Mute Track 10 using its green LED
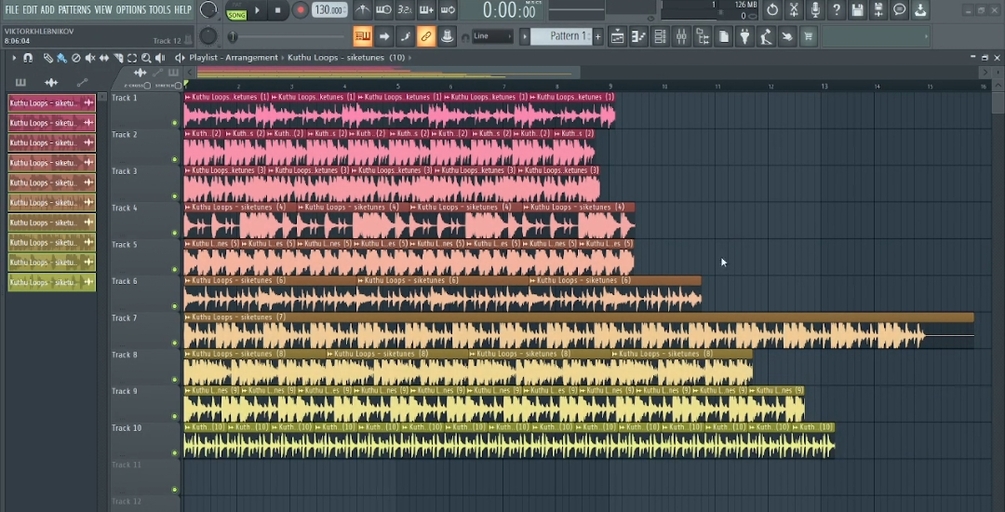The width and height of the screenshot is (1005, 512). (174, 453)
